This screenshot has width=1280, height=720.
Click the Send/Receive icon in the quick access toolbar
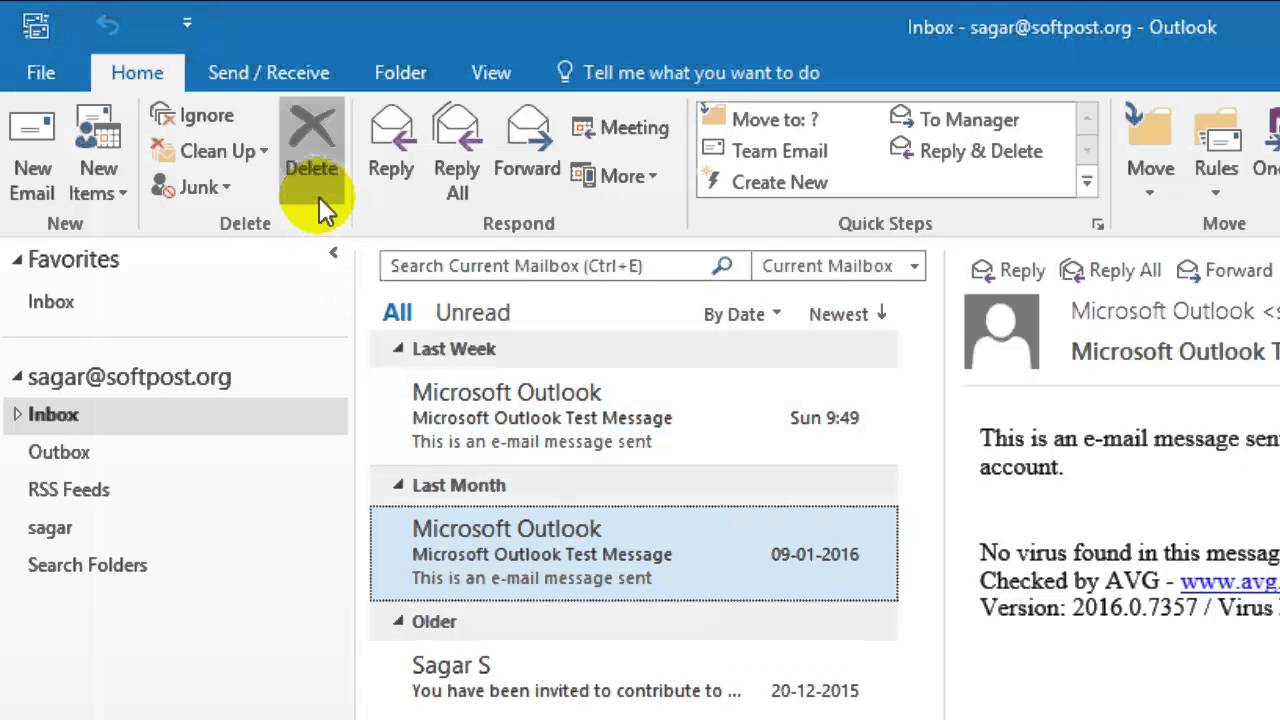(x=35, y=24)
